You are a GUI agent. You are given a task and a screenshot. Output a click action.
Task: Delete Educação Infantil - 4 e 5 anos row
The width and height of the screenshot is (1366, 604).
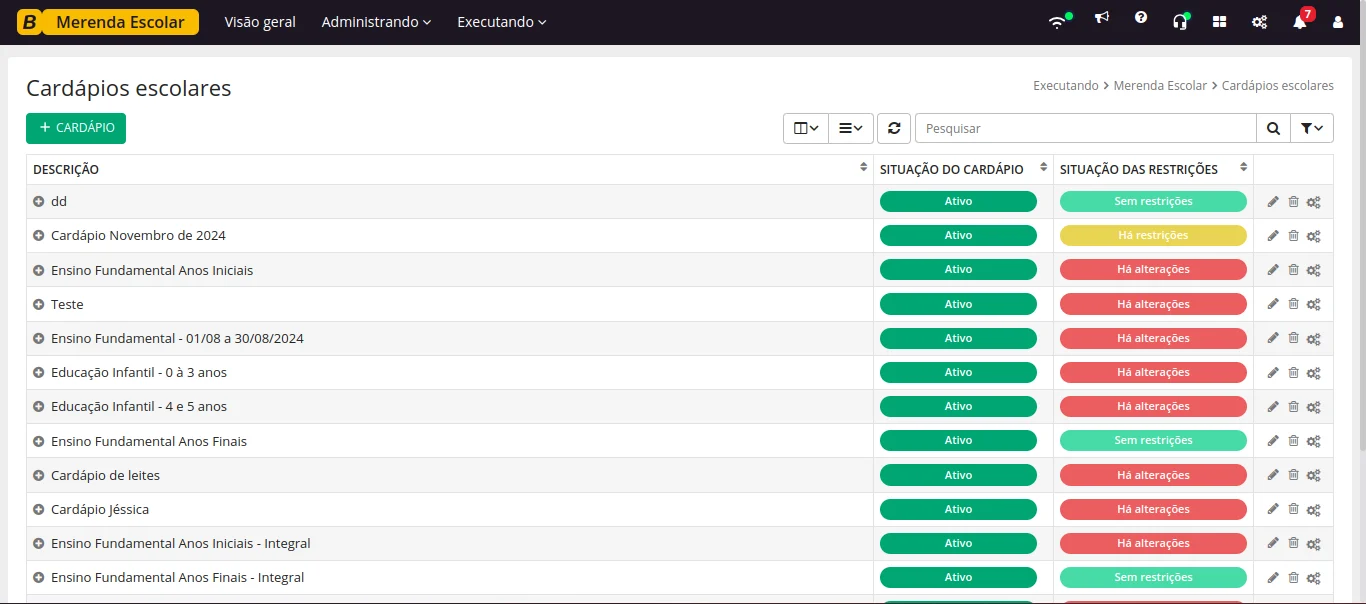tap(1293, 407)
